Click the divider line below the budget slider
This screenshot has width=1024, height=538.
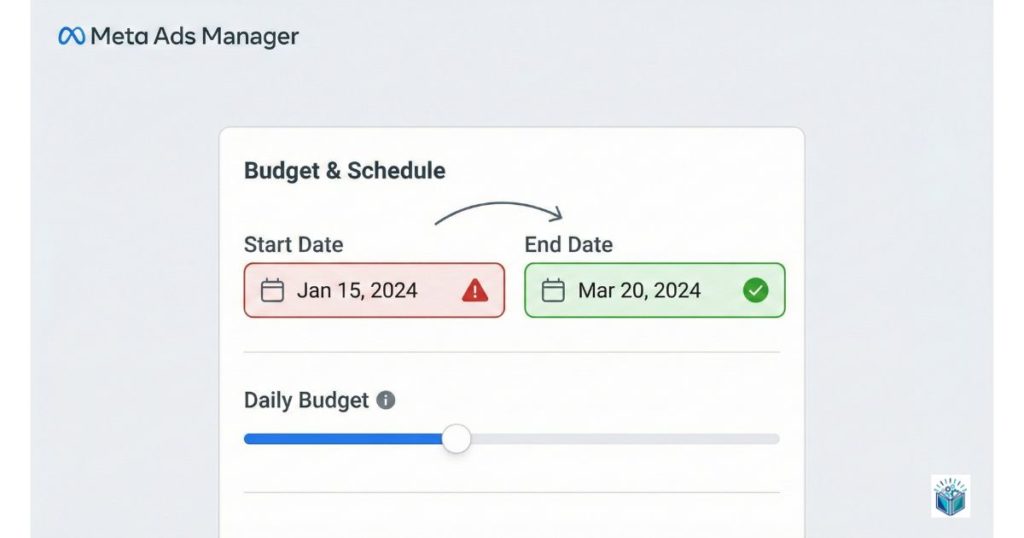(x=511, y=492)
